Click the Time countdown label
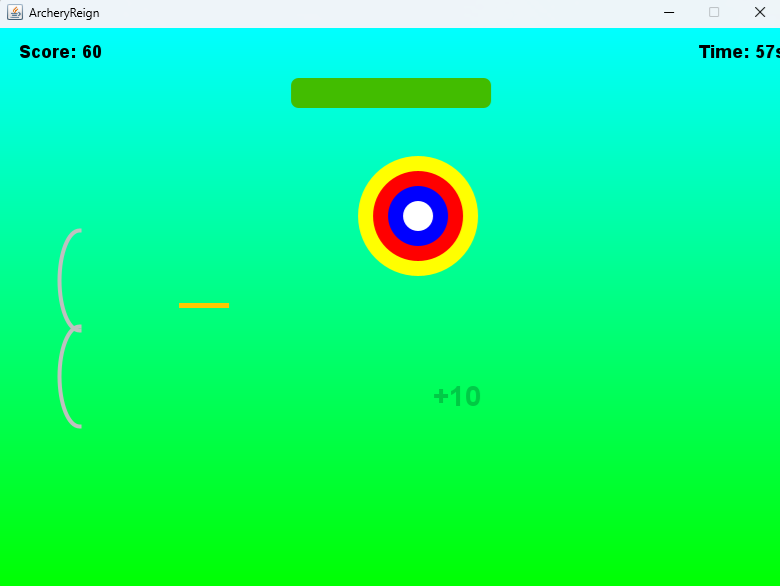This screenshot has height=586, width=780. 738,52
